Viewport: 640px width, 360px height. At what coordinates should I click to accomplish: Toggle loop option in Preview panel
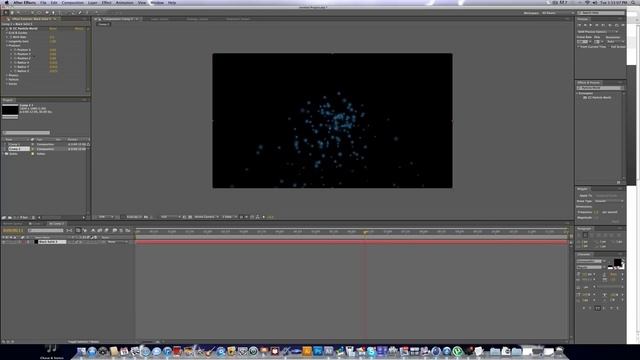click(x=617, y=25)
